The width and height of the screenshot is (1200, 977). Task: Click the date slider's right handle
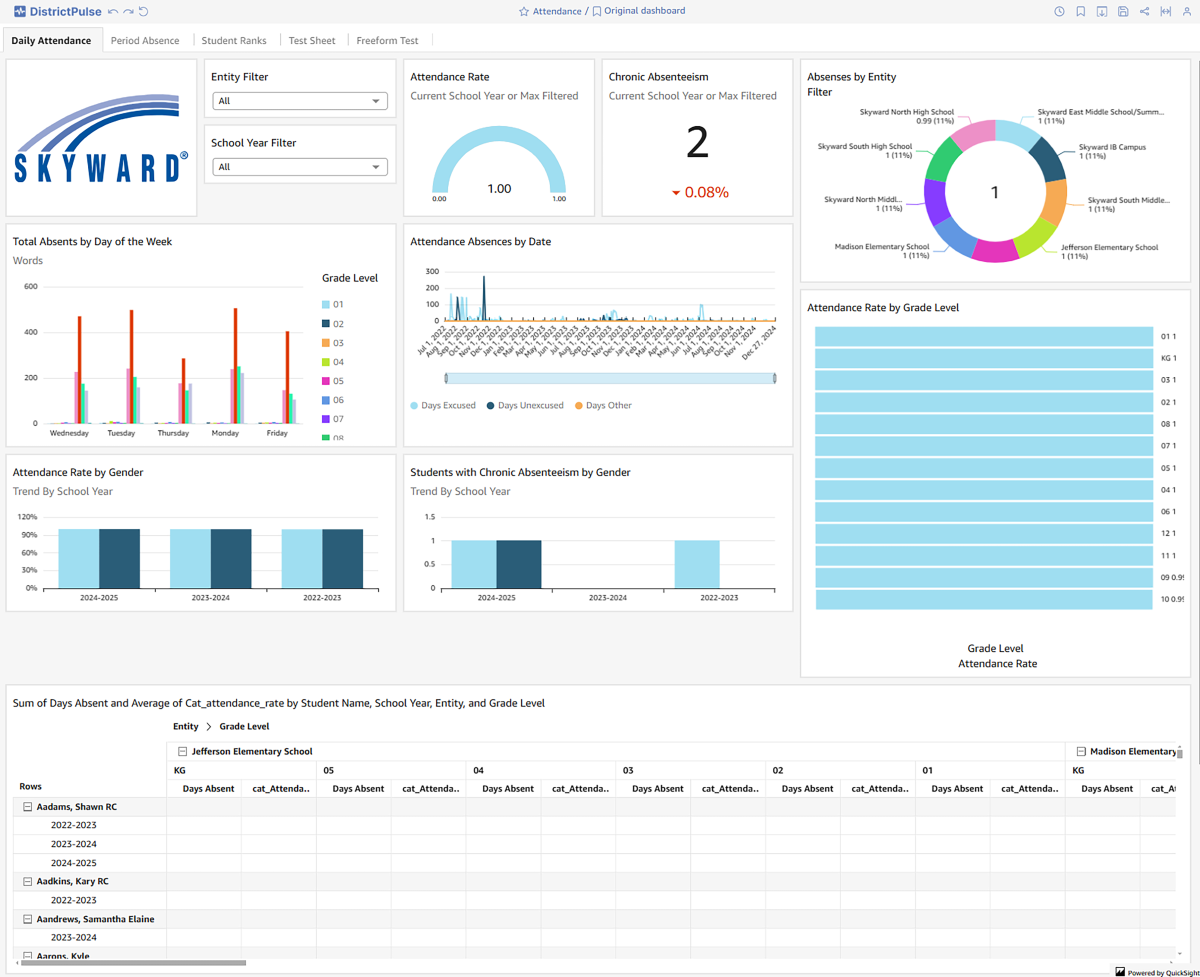coord(775,378)
